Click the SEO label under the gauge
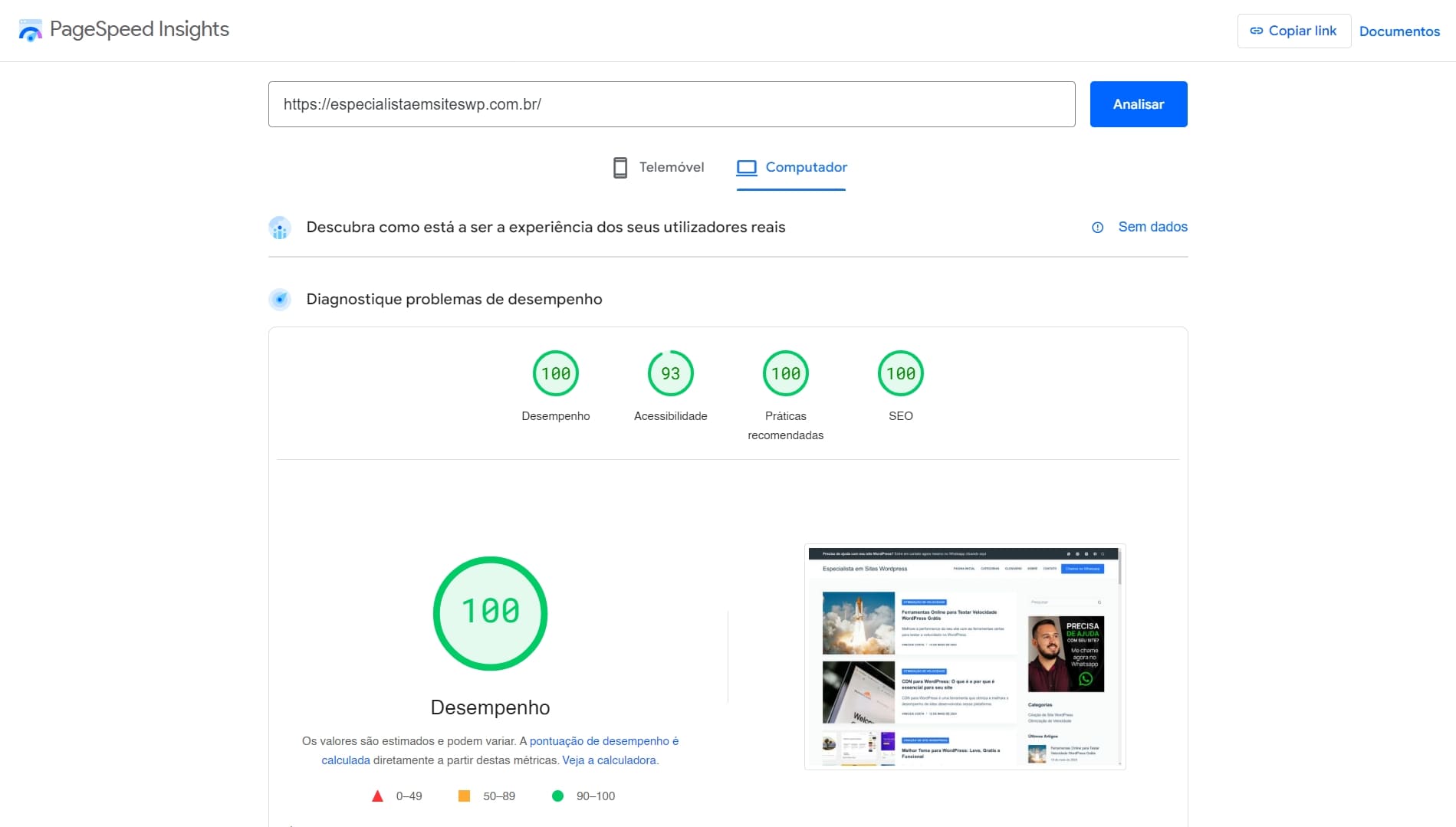 (x=901, y=416)
